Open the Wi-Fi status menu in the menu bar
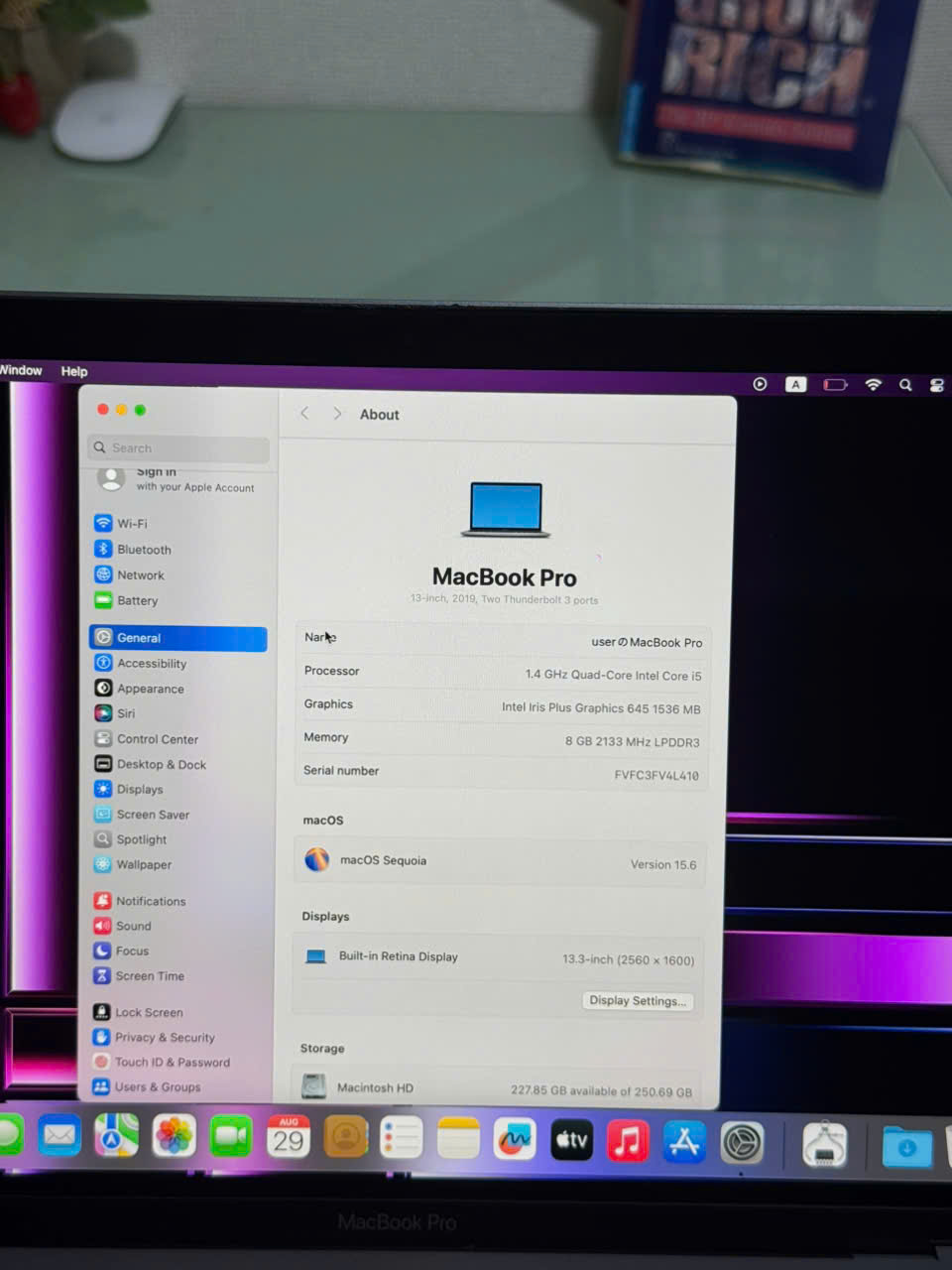This screenshot has width=952, height=1270. coord(873,384)
